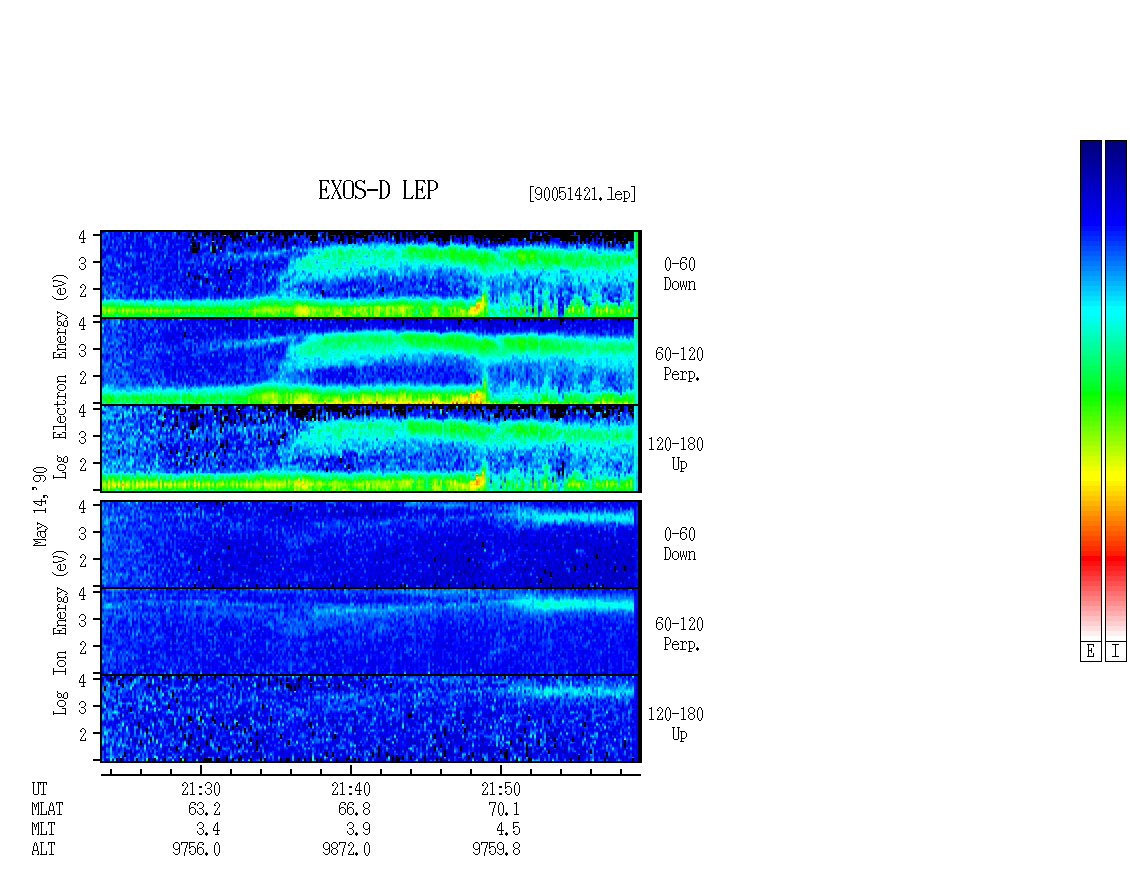Click the UT row label
The image size is (1130, 875).
(39, 789)
